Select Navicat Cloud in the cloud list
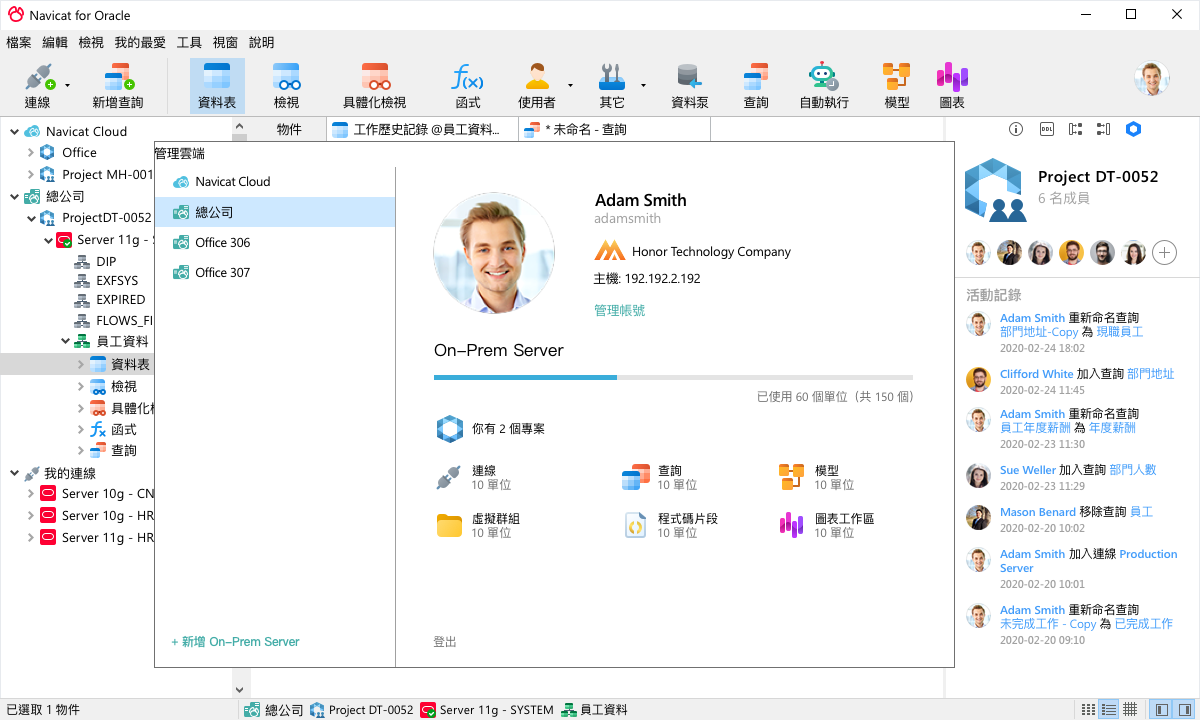This screenshot has width=1200, height=720. [275, 182]
